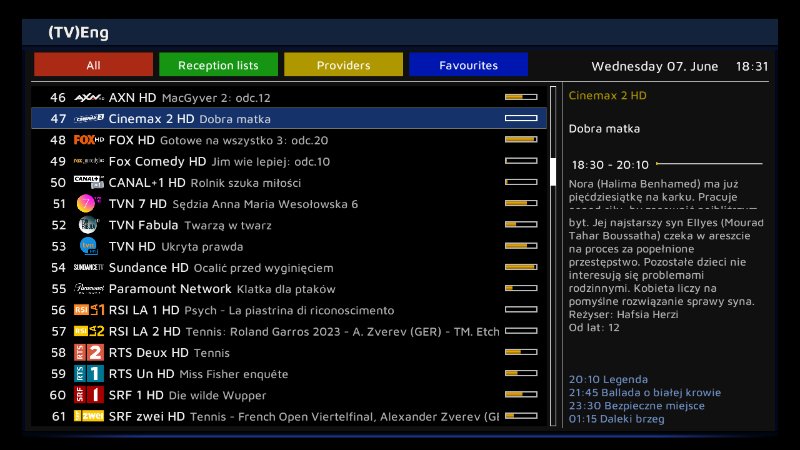Click the Cinemax 2 HD channel logo
Image resolution: width=800 pixels, height=450 pixels.
(89, 119)
